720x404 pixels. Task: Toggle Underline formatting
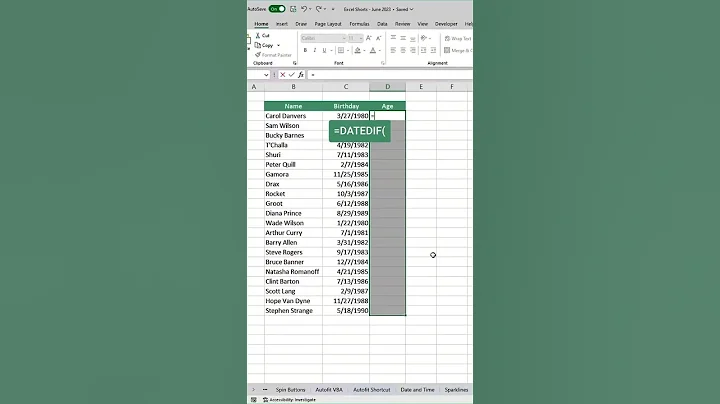click(x=324, y=50)
